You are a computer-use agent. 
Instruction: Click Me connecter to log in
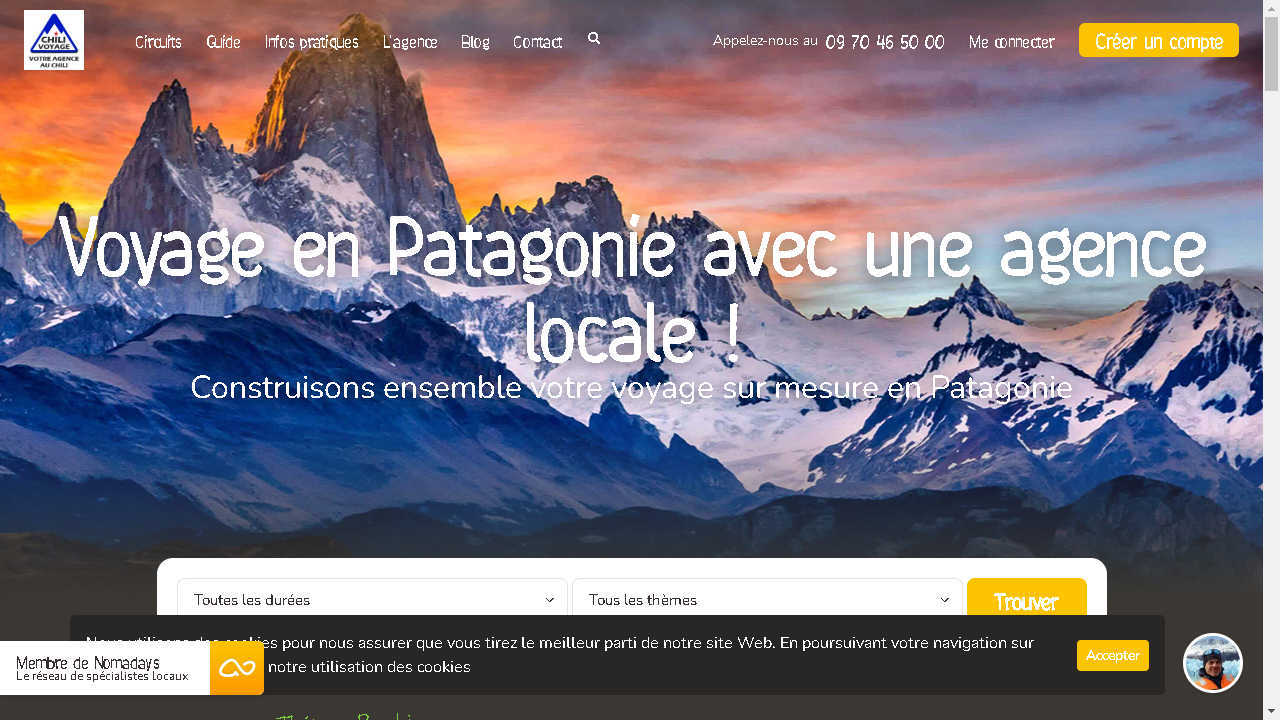point(1011,42)
